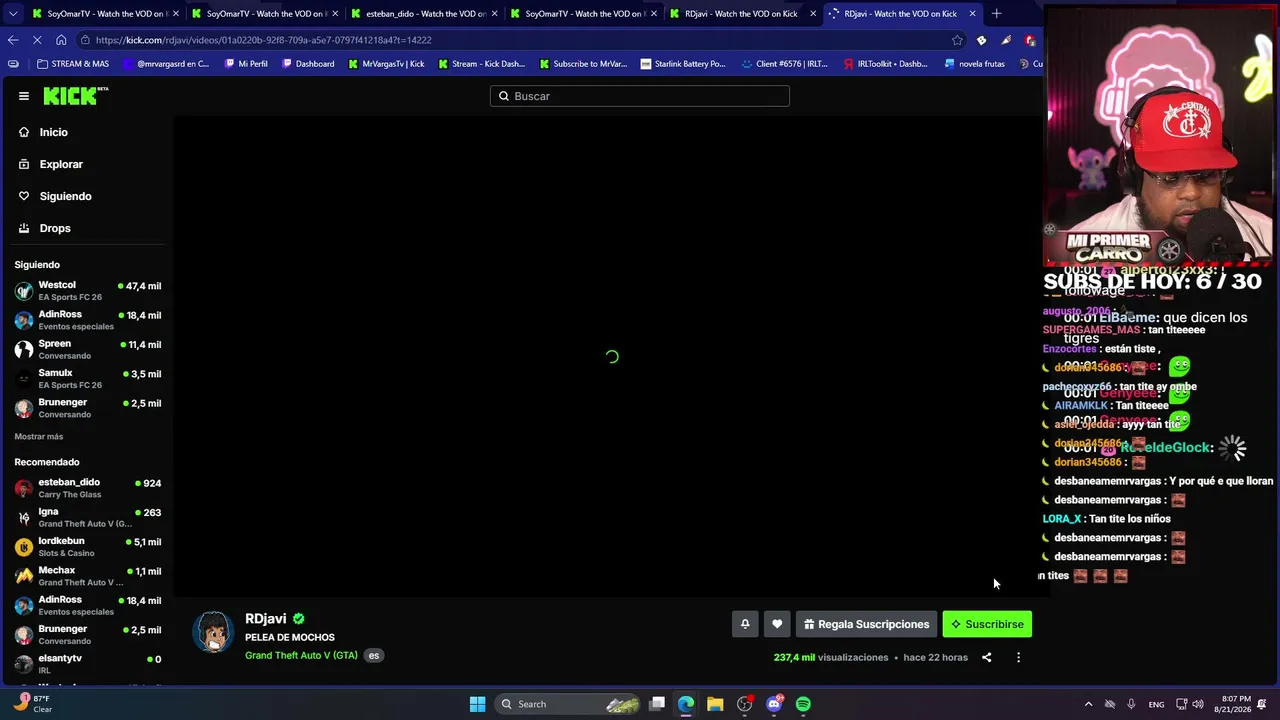The width and height of the screenshot is (1280, 720).
Task: Open the Spreen channel avatar in sidebar
Action: [x=24, y=350]
